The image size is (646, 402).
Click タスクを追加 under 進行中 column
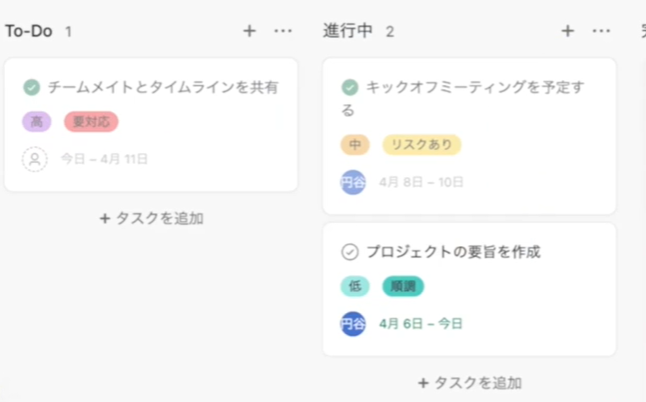470,383
